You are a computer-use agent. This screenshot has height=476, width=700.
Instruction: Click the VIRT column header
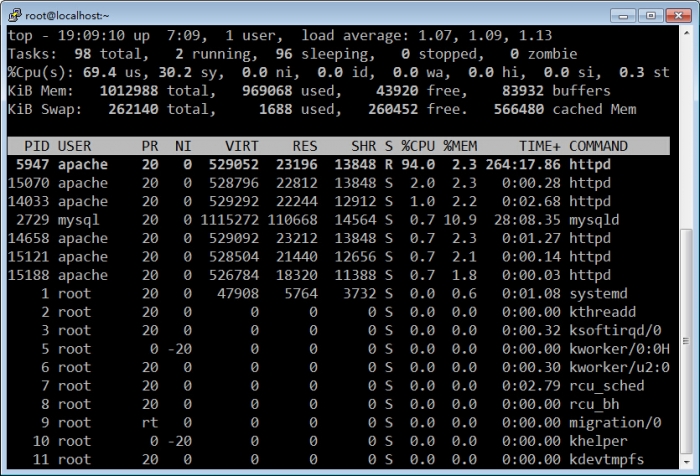point(242,146)
